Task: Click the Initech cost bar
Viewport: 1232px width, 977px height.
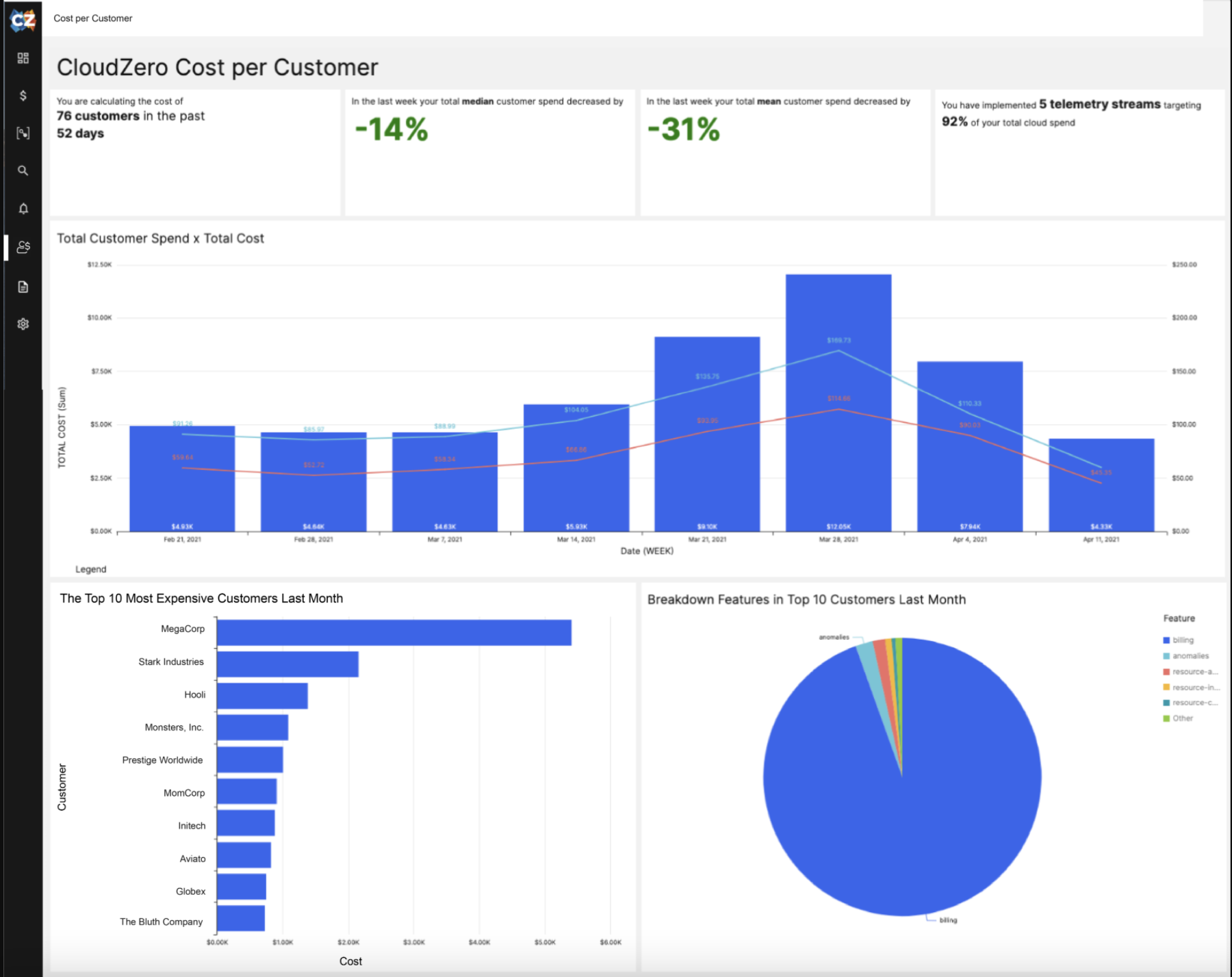Action: click(x=246, y=823)
